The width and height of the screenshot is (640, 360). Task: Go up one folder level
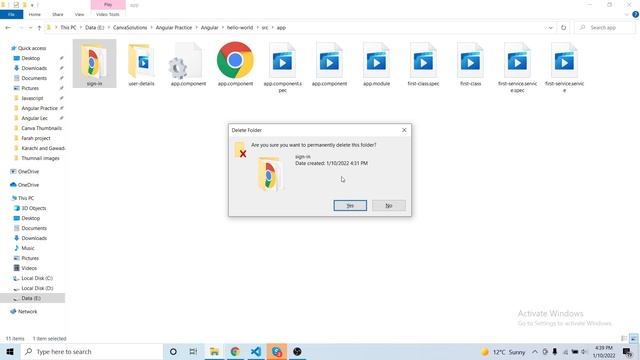click(39, 28)
